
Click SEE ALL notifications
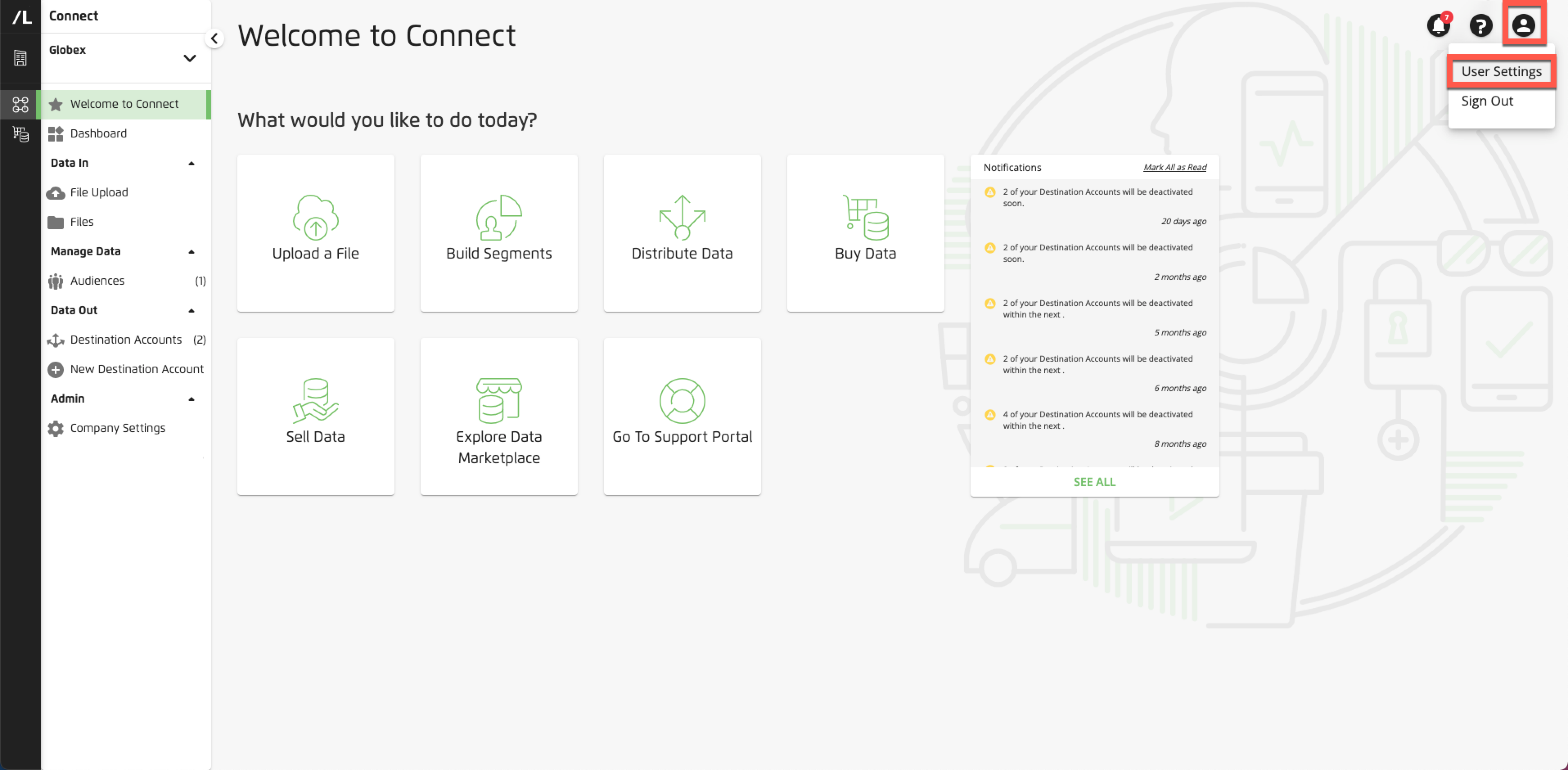pyautogui.click(x=1095, y=482)
